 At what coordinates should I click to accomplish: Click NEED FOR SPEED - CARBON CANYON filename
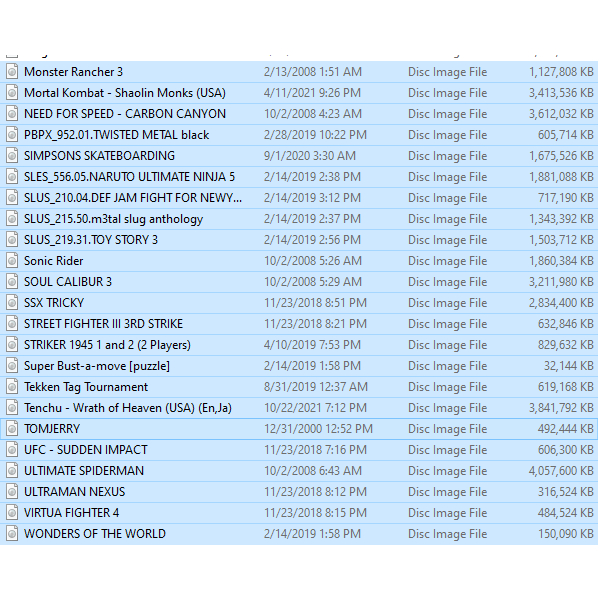tap(124, 114)
